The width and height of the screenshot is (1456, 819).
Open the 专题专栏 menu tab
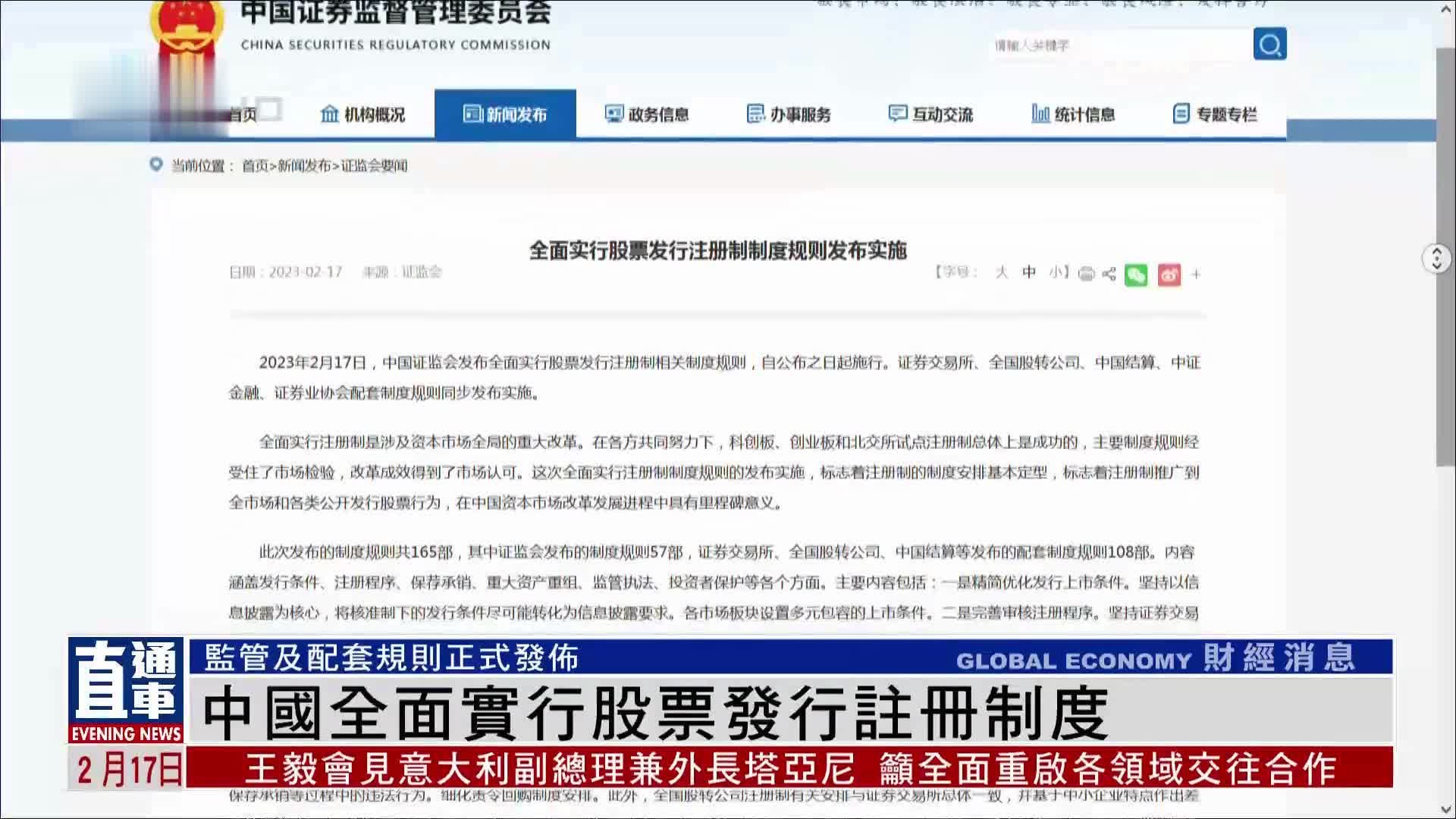coord(1215,115)
